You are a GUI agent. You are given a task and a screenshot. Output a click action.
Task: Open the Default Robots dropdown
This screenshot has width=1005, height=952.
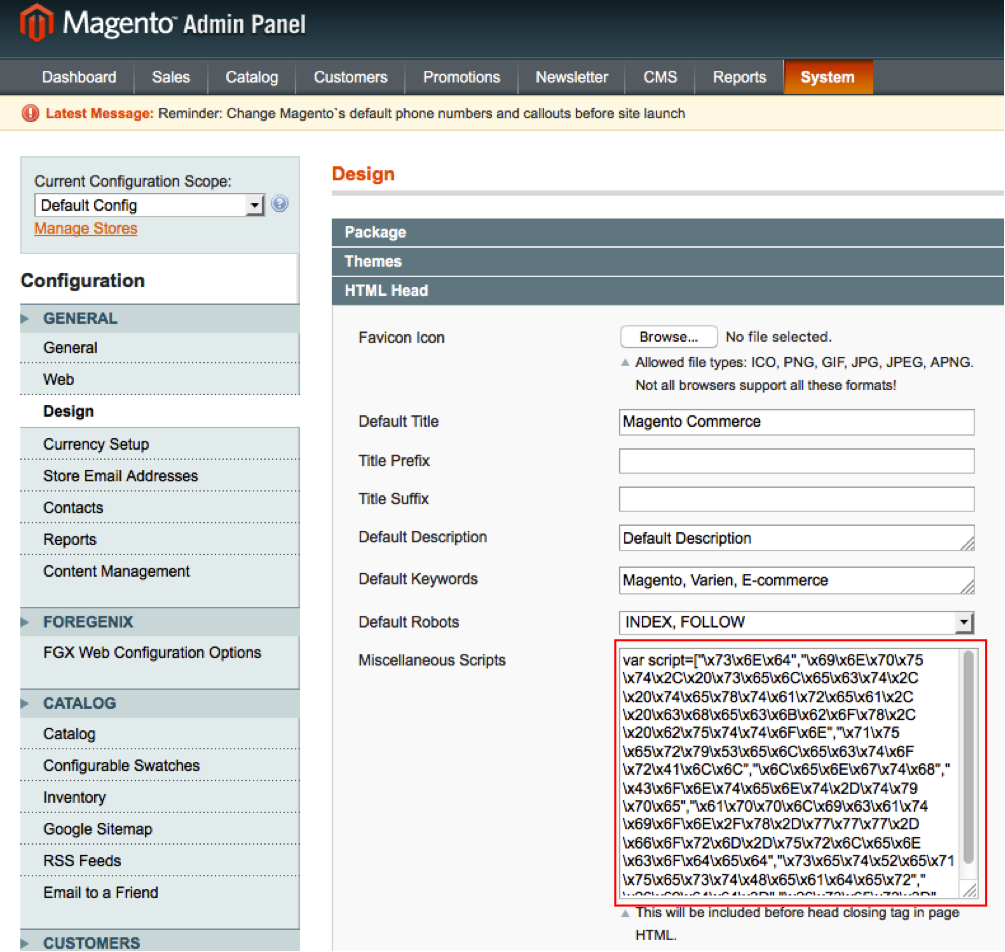(796, 622)
